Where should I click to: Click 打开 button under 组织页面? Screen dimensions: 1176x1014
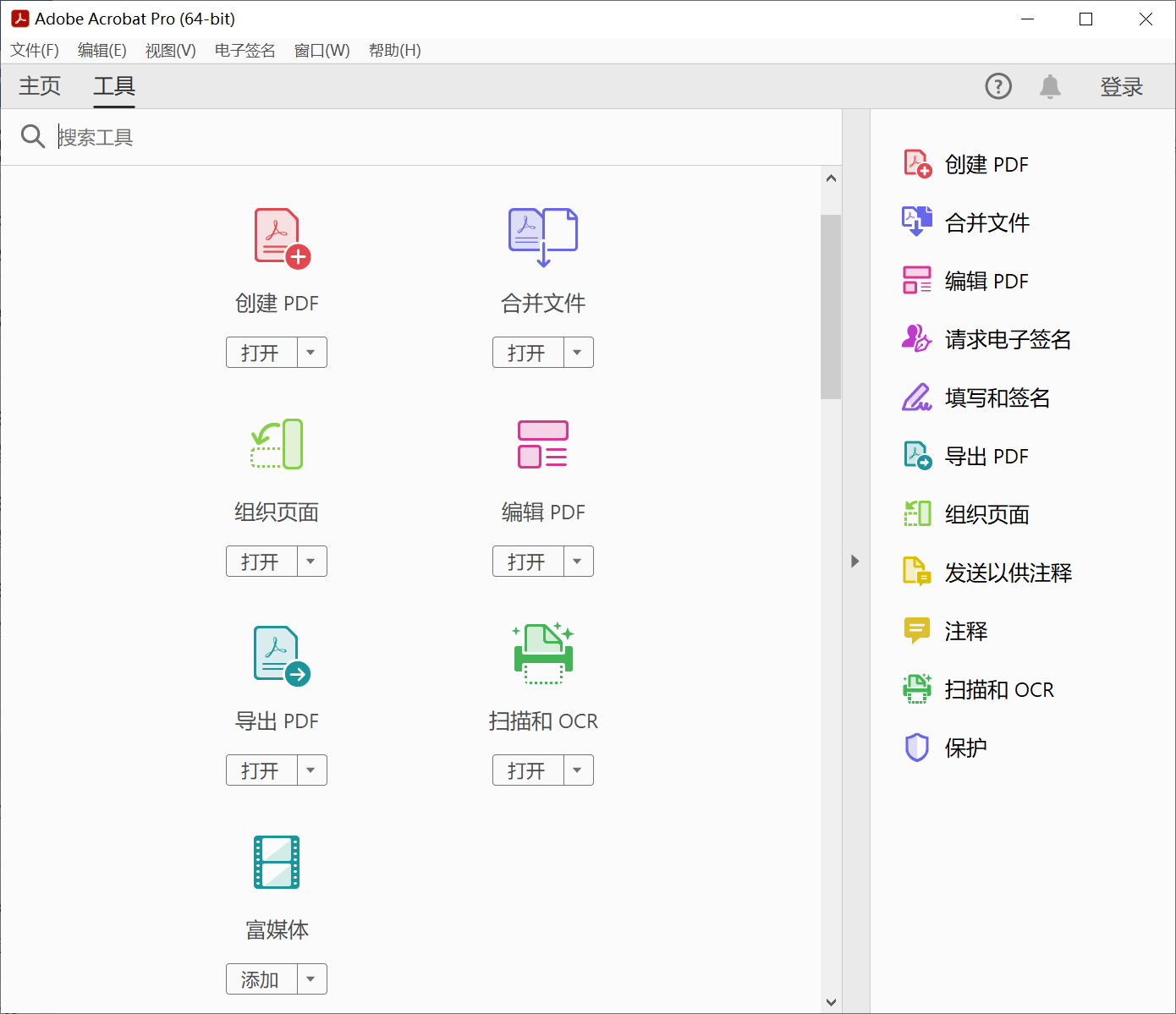click(x=261, y=562)
